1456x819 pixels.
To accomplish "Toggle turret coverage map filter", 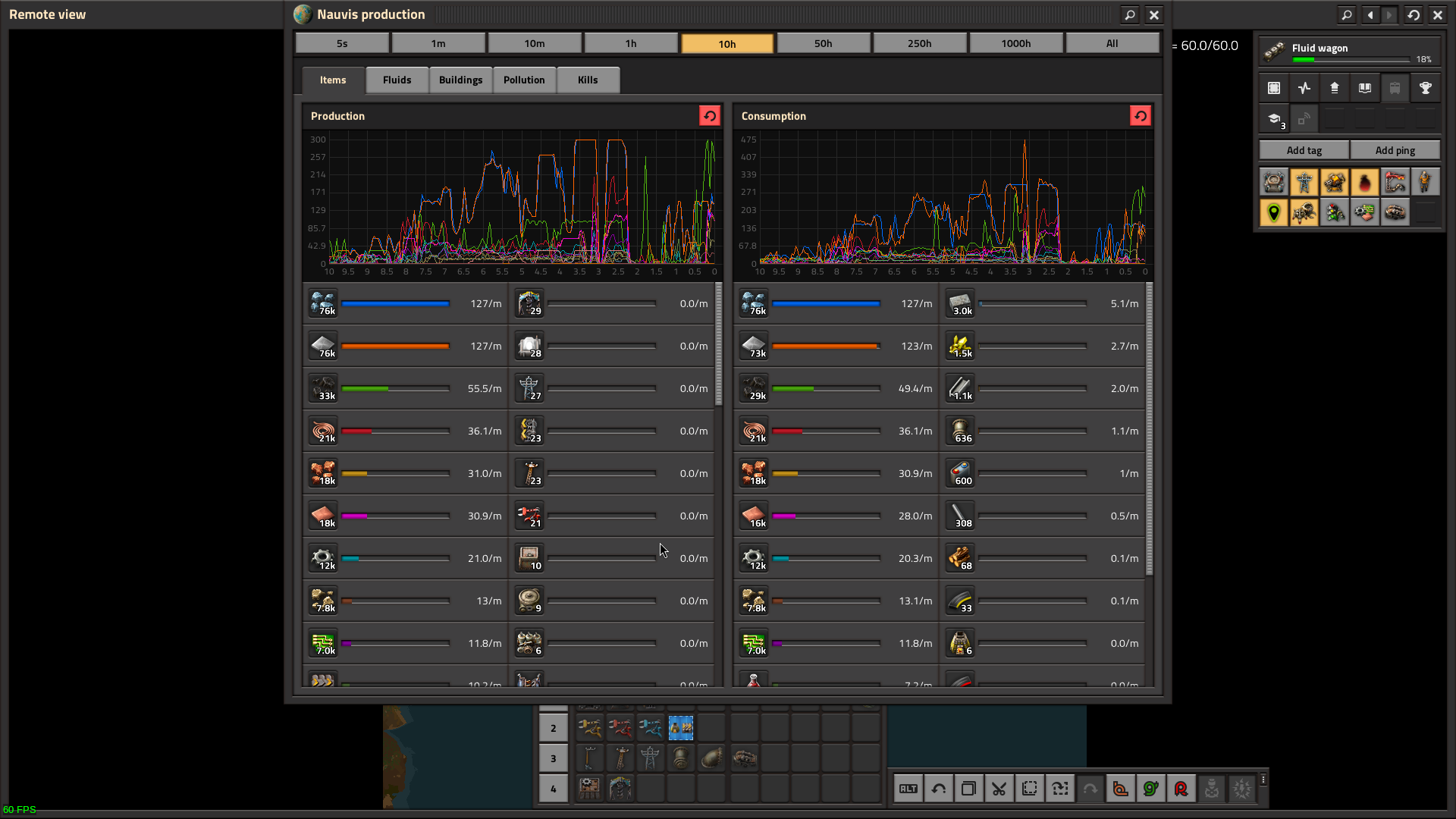I will (x=1335, y=182).
